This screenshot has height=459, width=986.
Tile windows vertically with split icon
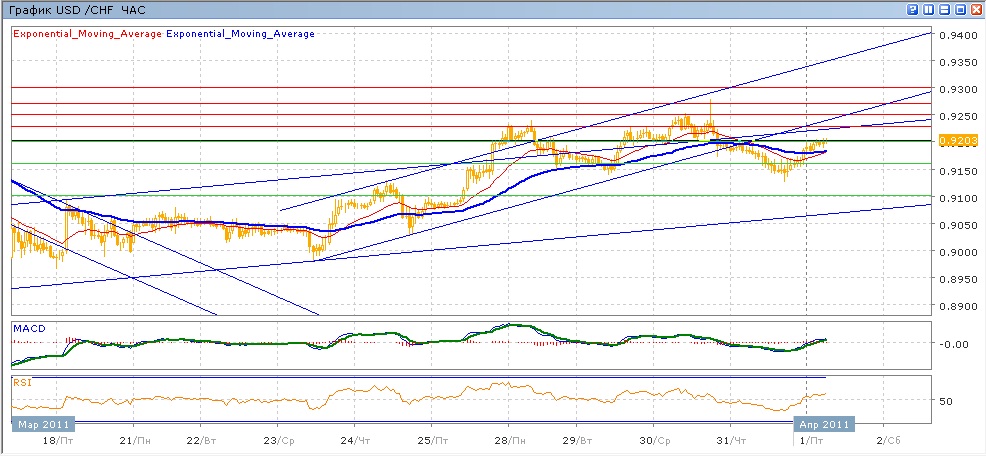[929, 9]
